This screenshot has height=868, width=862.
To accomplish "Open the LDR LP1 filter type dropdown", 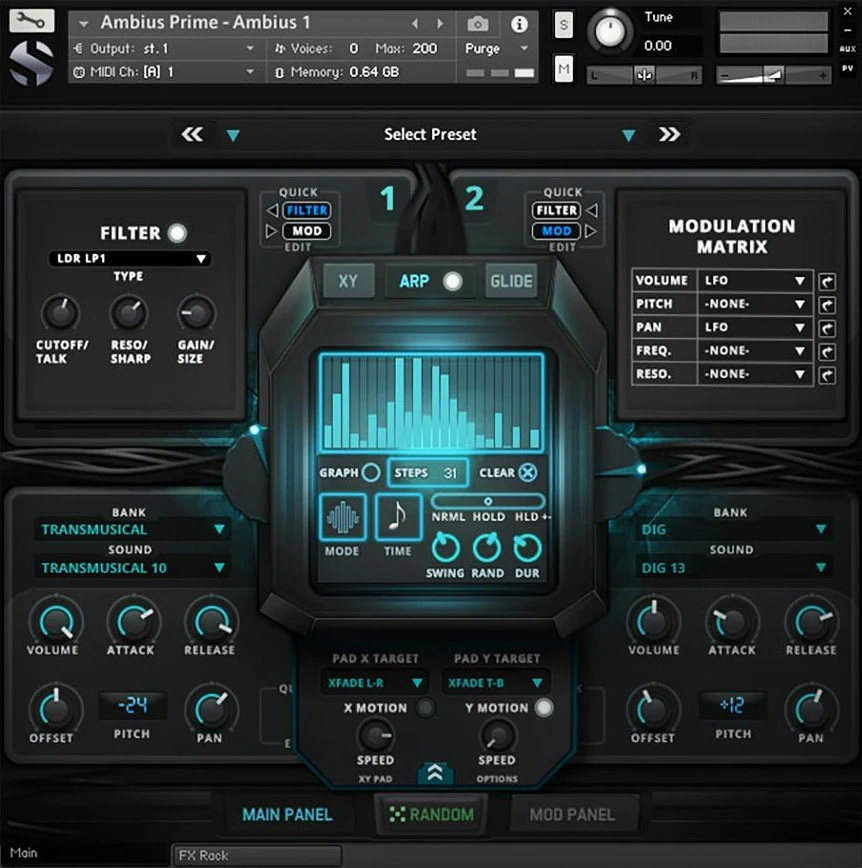I will [130, 259].
